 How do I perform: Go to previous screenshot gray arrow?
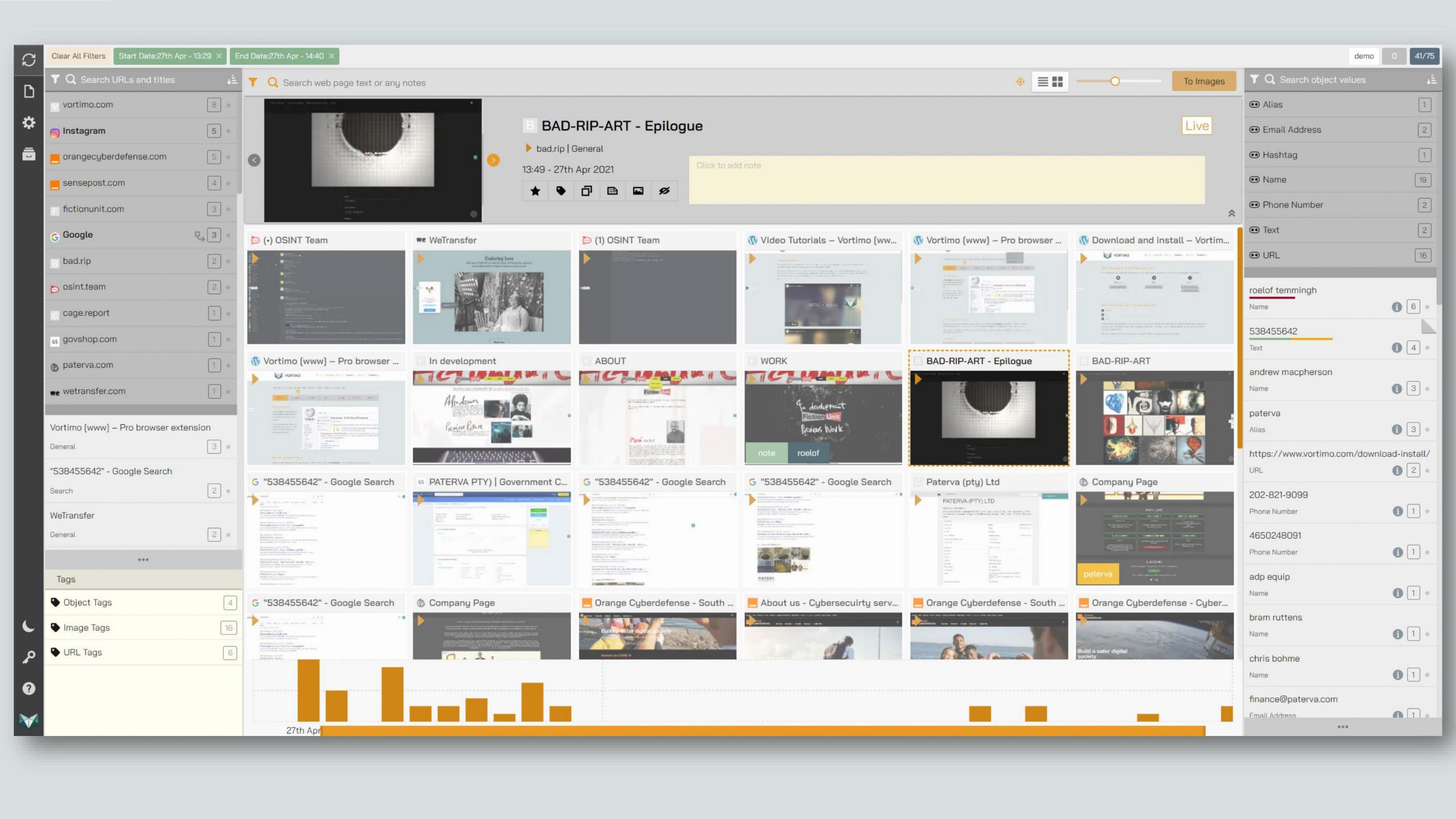[x=254, y=160]
